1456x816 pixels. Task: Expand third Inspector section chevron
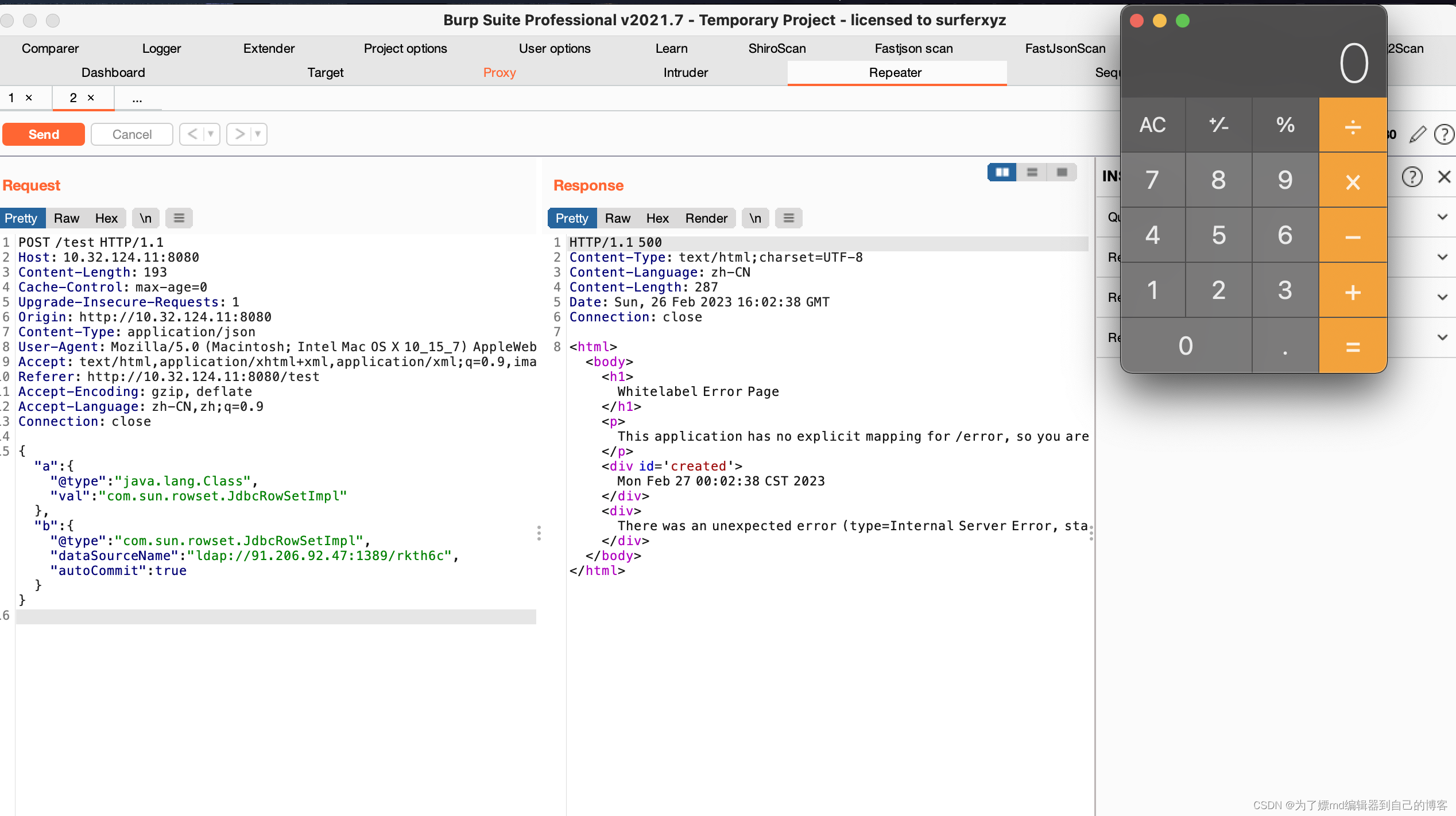click(1442, 297)
